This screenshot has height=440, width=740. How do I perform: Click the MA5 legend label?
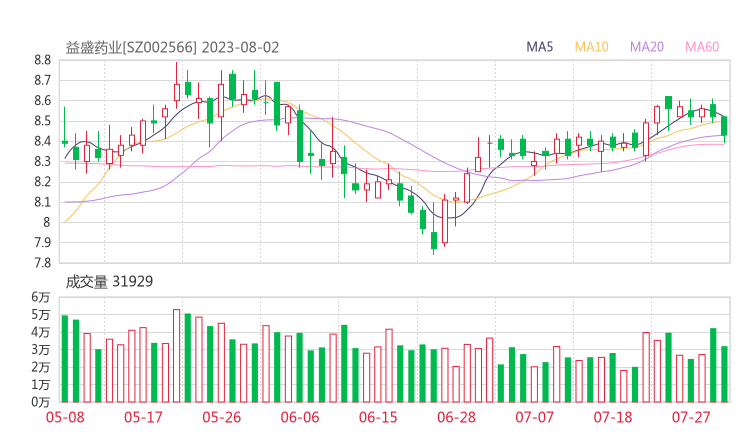[539, 47]
